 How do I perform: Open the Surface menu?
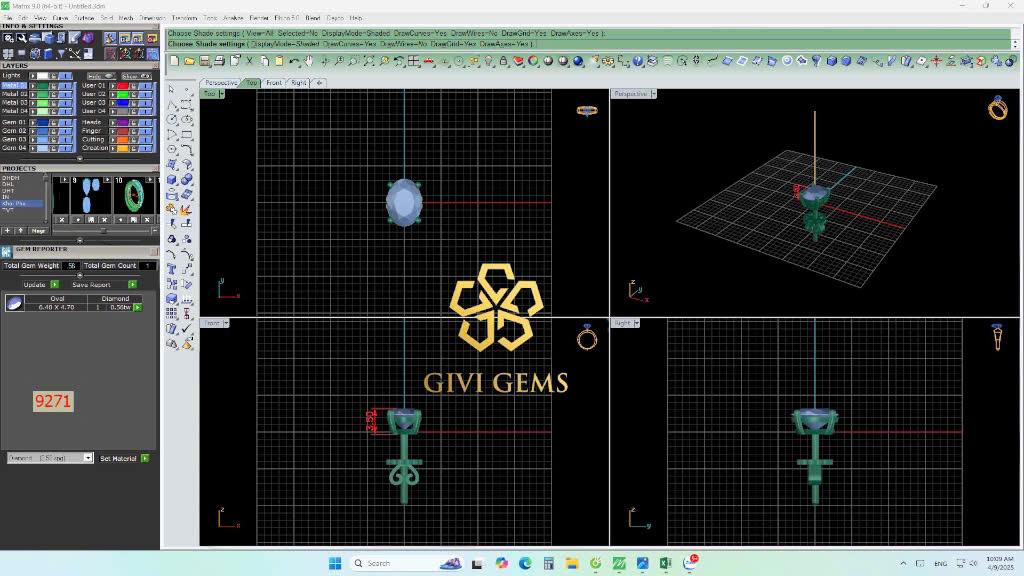[84, 18]
